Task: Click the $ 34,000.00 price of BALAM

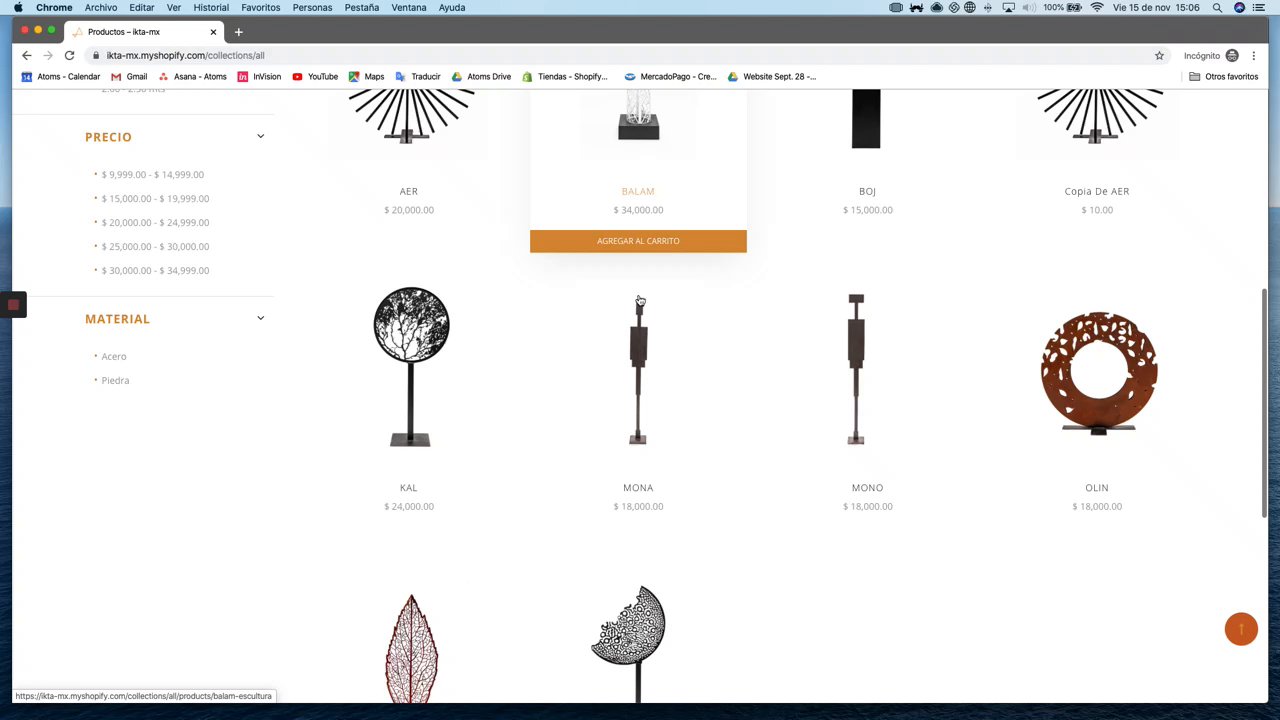Action: [638, 210]
